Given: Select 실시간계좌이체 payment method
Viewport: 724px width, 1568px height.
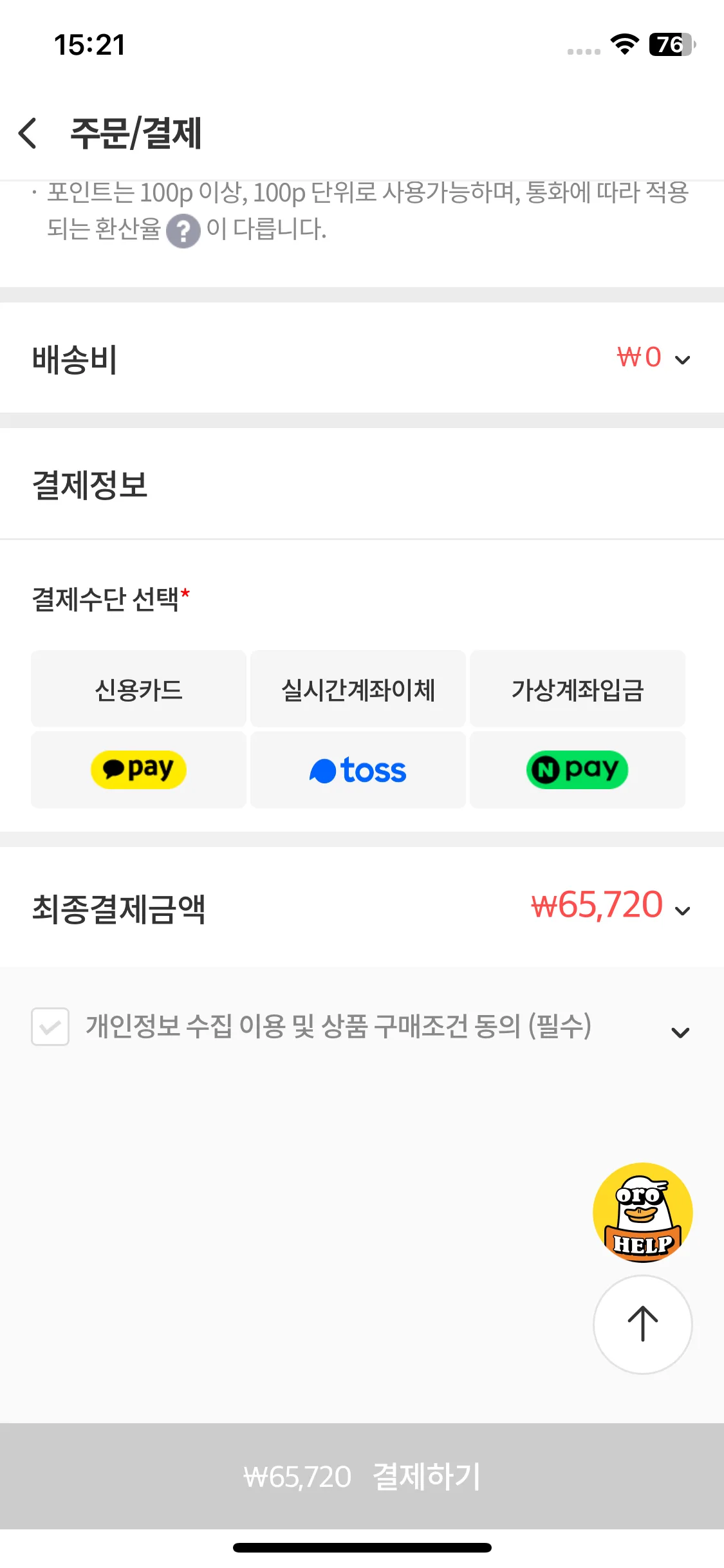Looking at the screenshot, I should point(358,689).
